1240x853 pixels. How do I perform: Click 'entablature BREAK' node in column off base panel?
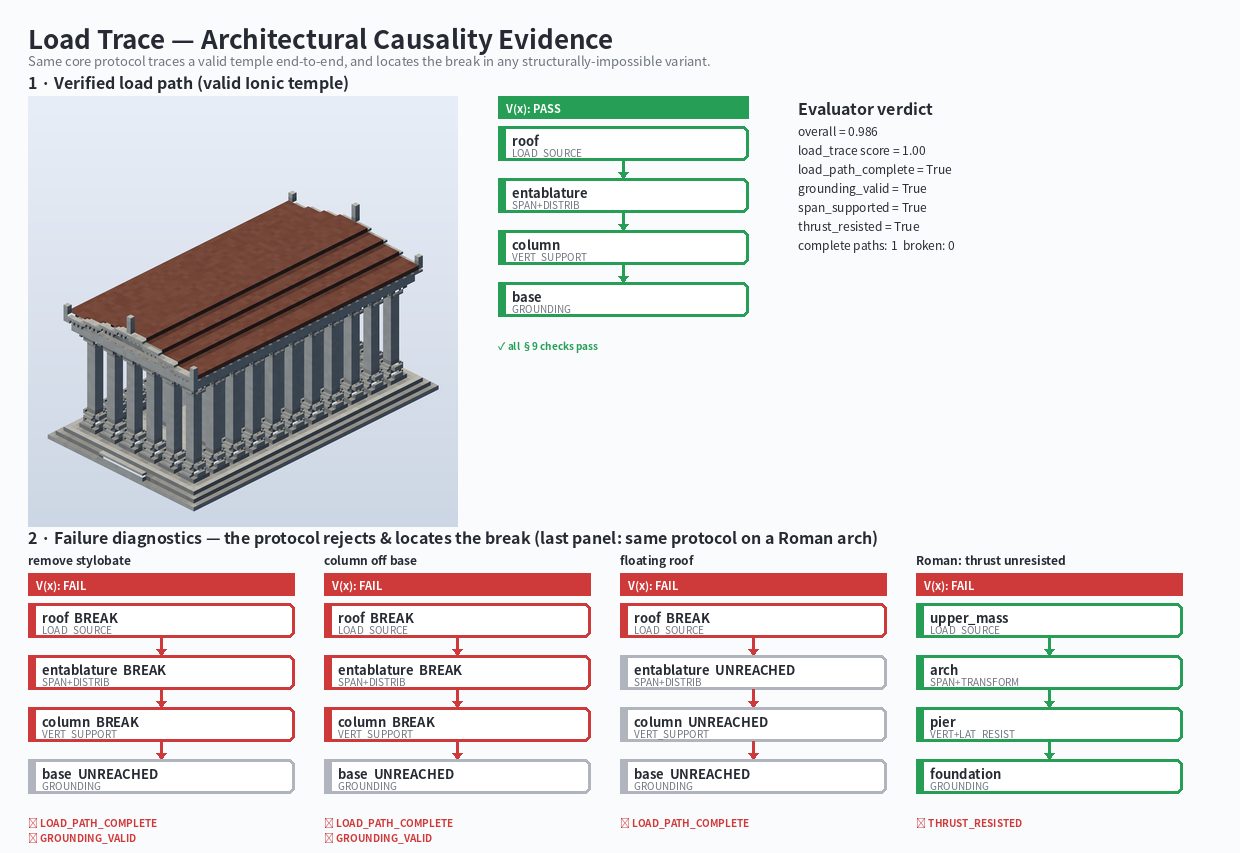tap(457, 673)
